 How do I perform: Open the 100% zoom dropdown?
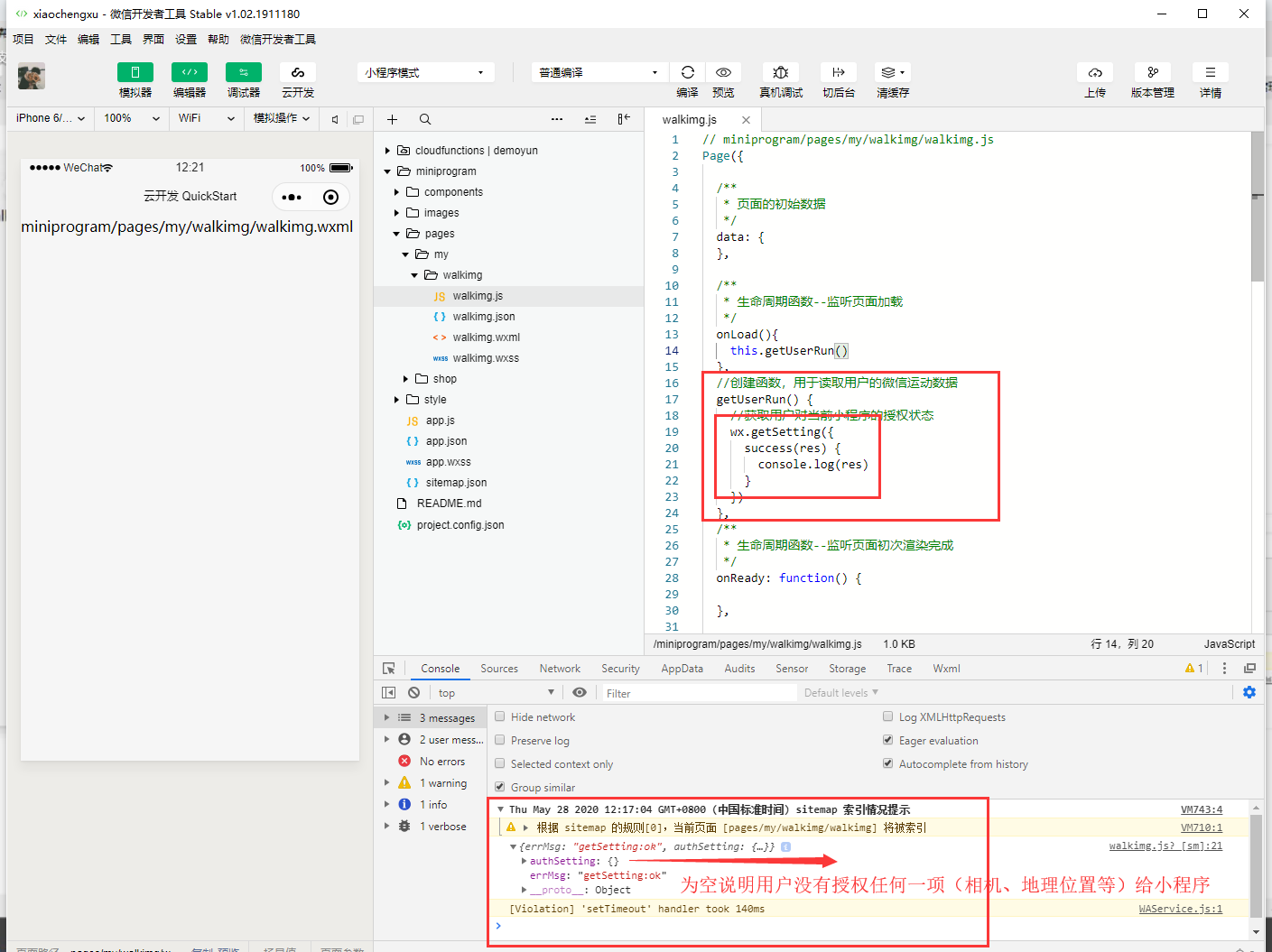pos(132,118)
